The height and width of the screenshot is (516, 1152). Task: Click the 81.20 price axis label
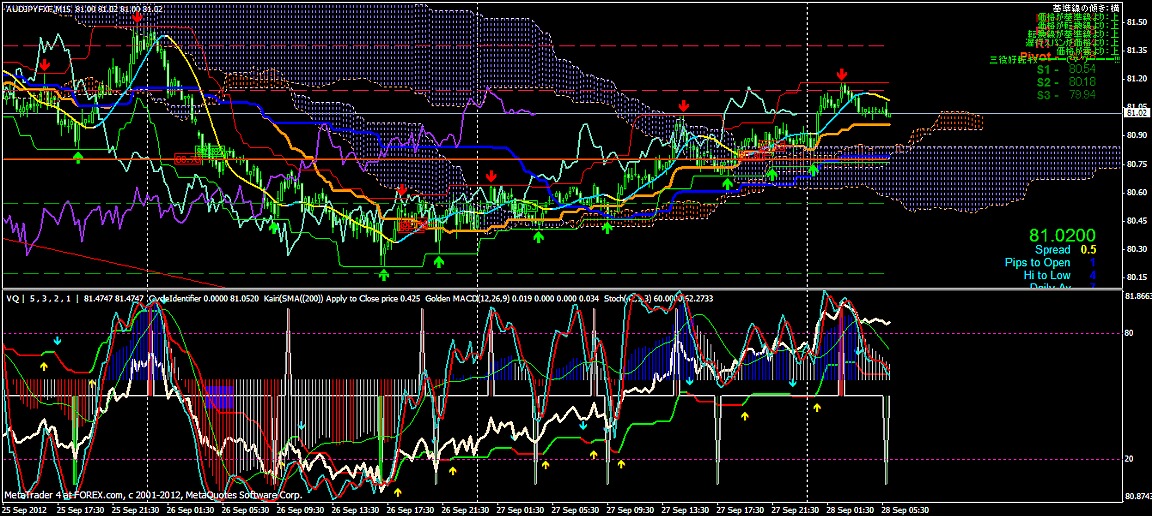1137,79
